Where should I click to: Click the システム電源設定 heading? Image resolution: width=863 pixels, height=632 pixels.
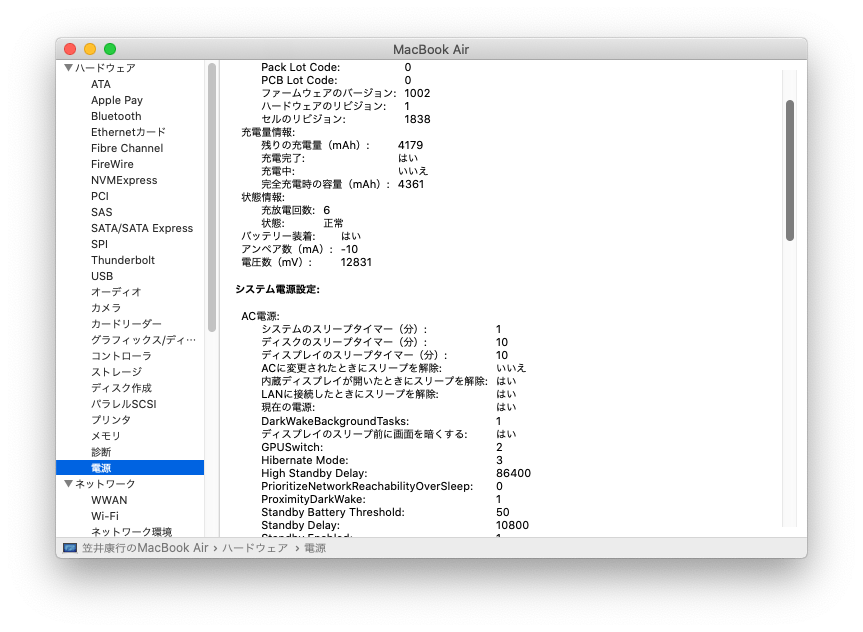[277, 289]
